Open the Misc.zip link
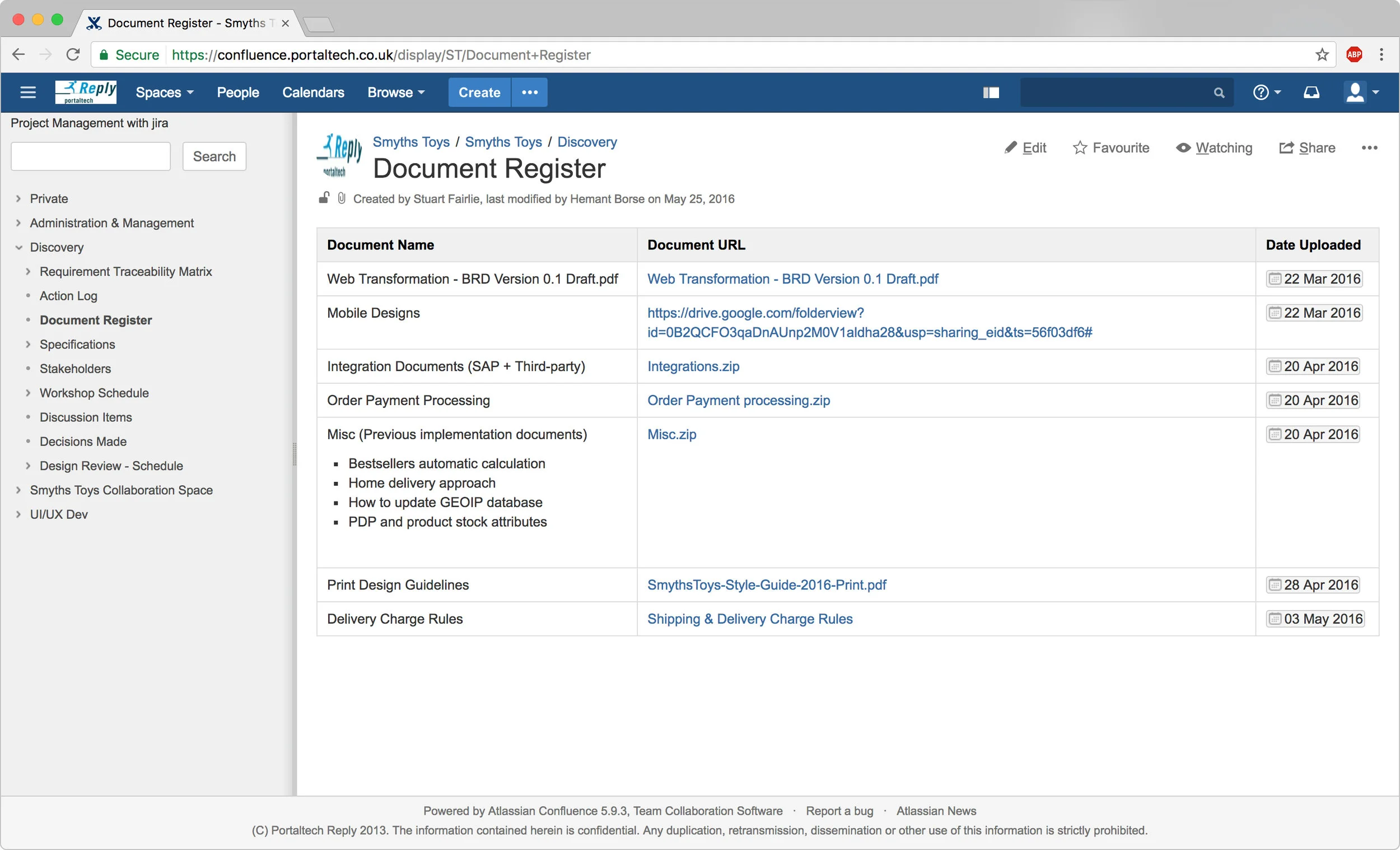 pos(671,434)
